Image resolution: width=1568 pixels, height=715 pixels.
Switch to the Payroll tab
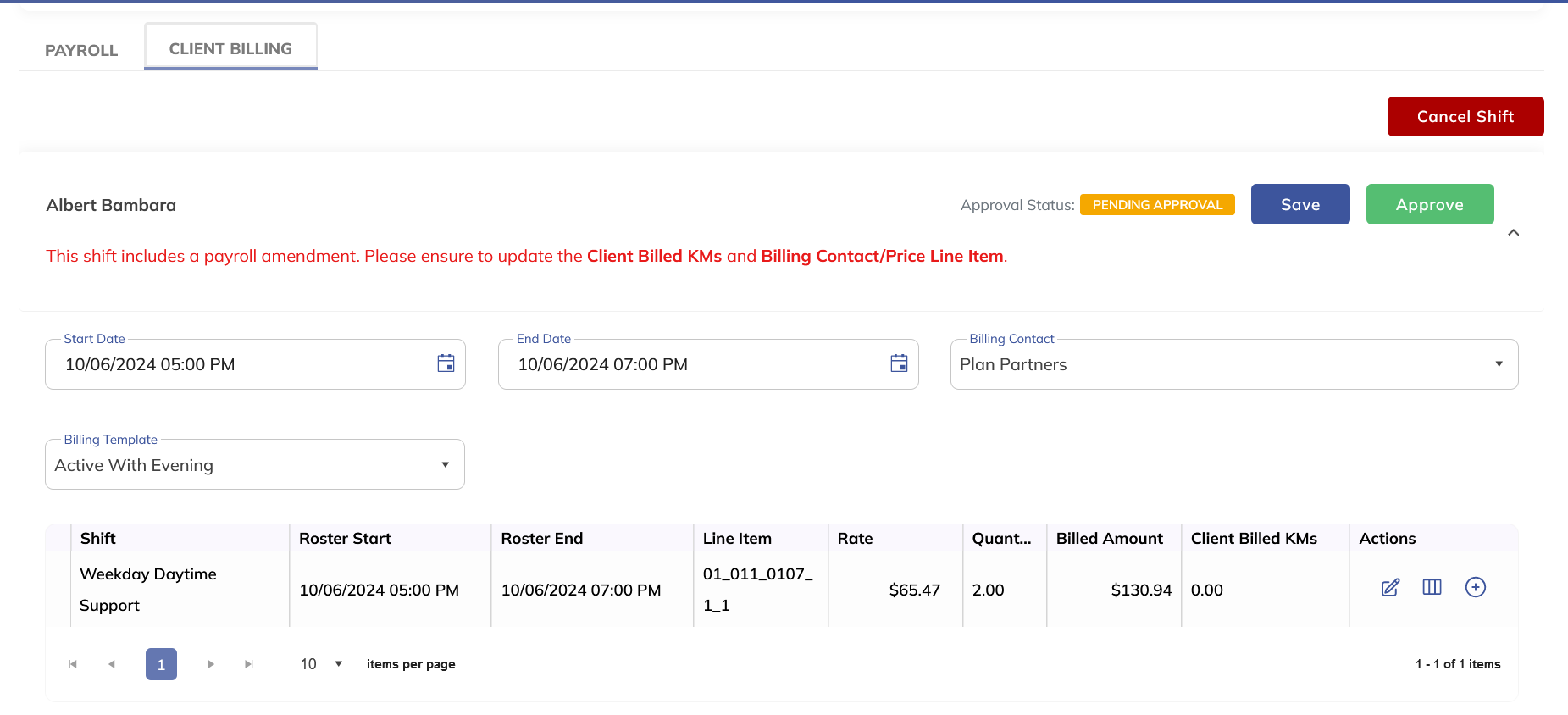(81, 50)
